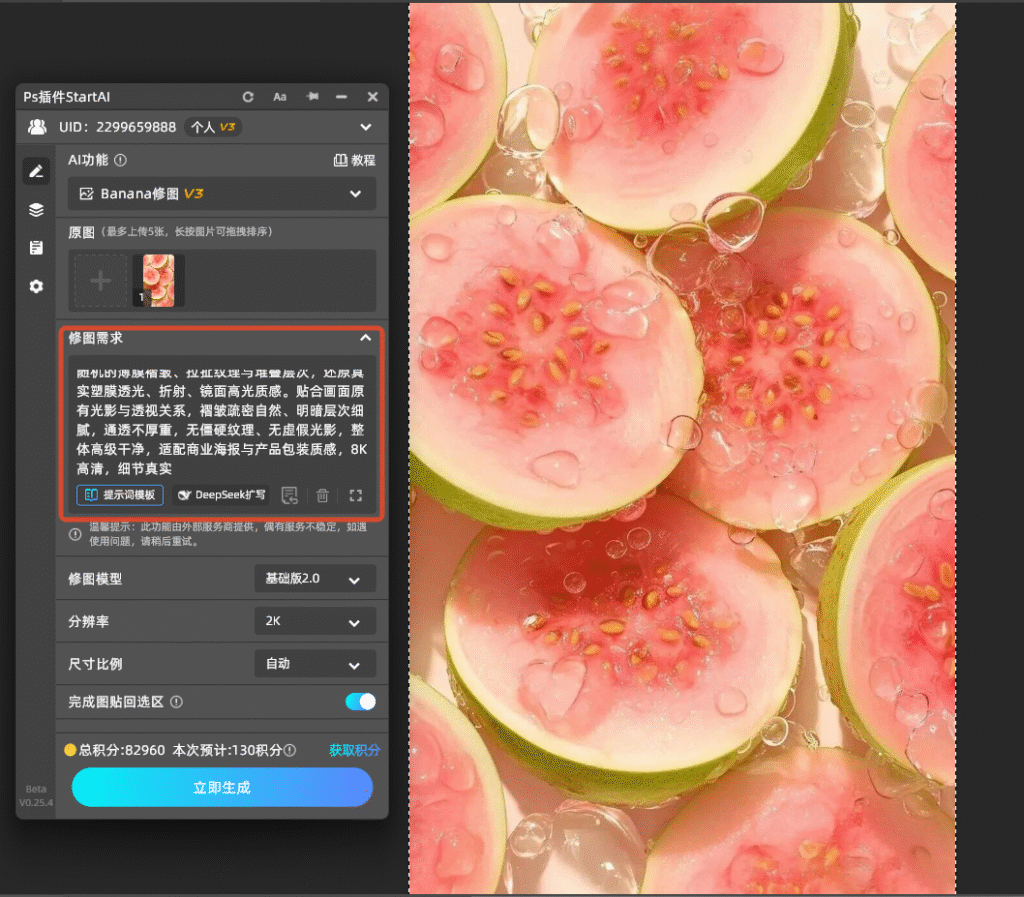This screenshot has height=897, width=1024.
Task: Open the saved records sidebar icon
Action: 37,248
